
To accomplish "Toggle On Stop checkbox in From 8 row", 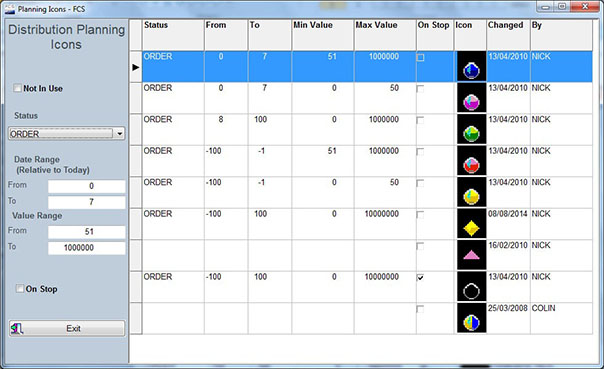I will [x=421, y=121].
